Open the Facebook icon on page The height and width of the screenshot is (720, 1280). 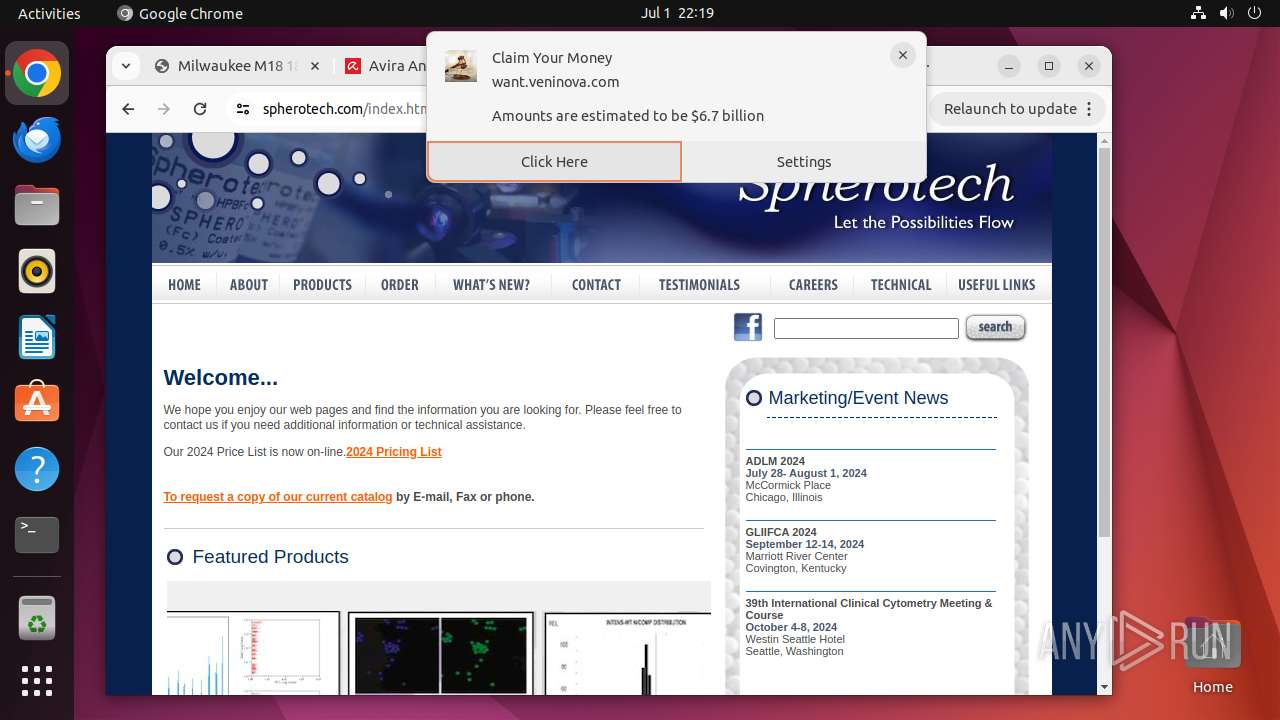click(748, 327)
